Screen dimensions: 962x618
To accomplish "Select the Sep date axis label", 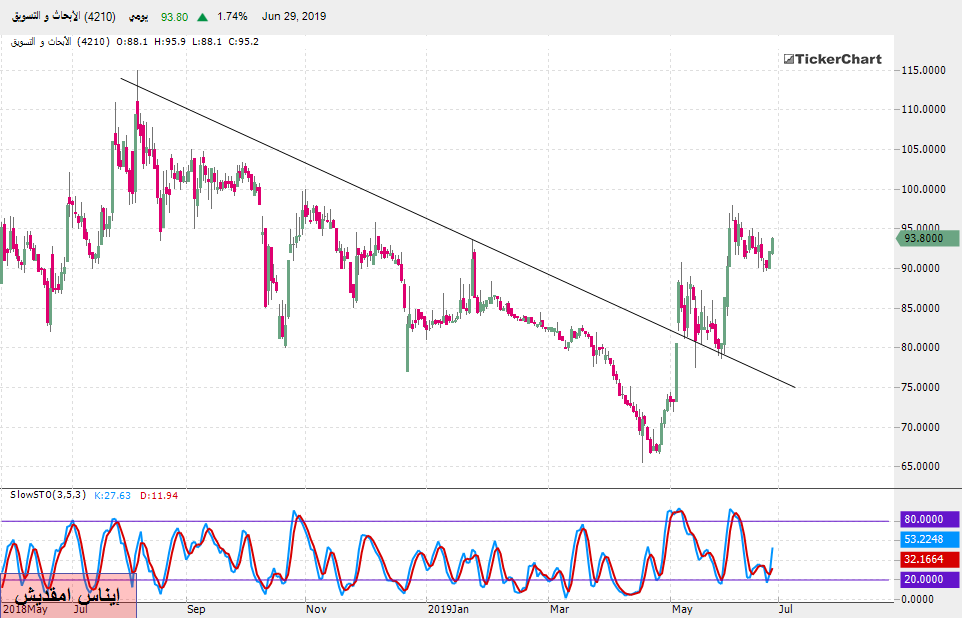I will coord(196,607).
